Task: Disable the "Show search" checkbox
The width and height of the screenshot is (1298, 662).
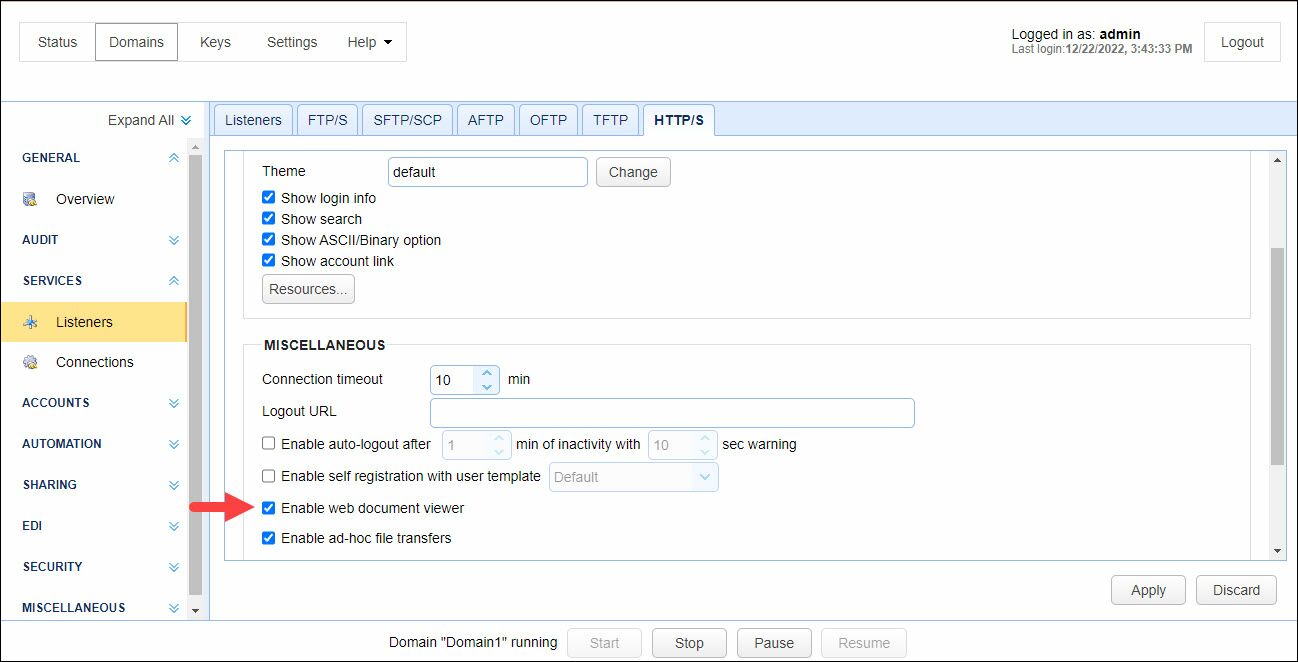Action: (x=268, y=218)
